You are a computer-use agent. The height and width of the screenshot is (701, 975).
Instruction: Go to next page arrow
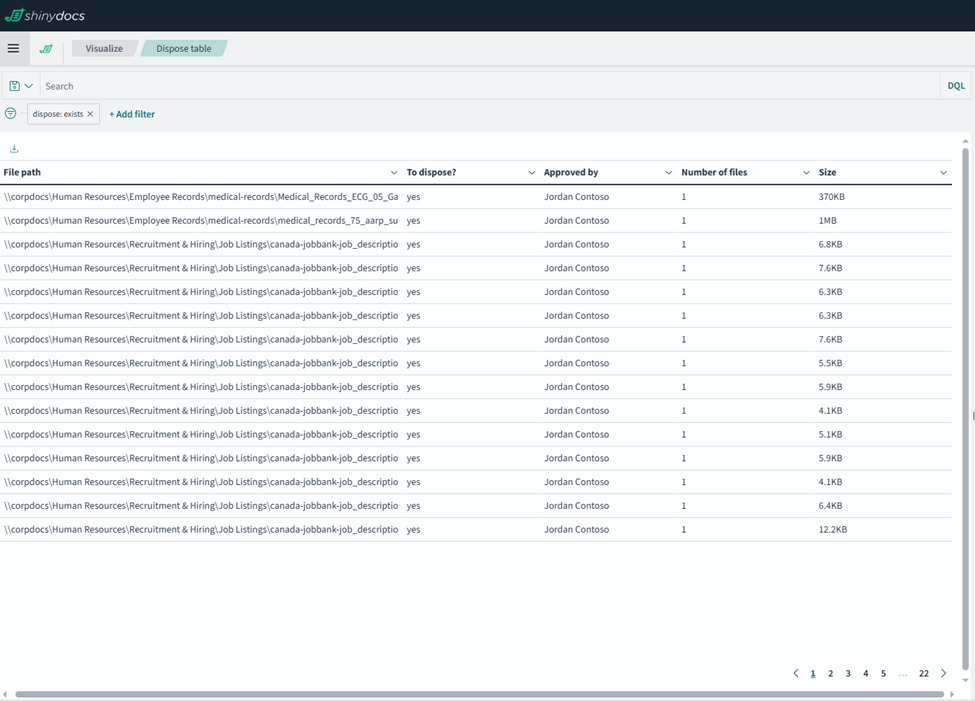943,673
